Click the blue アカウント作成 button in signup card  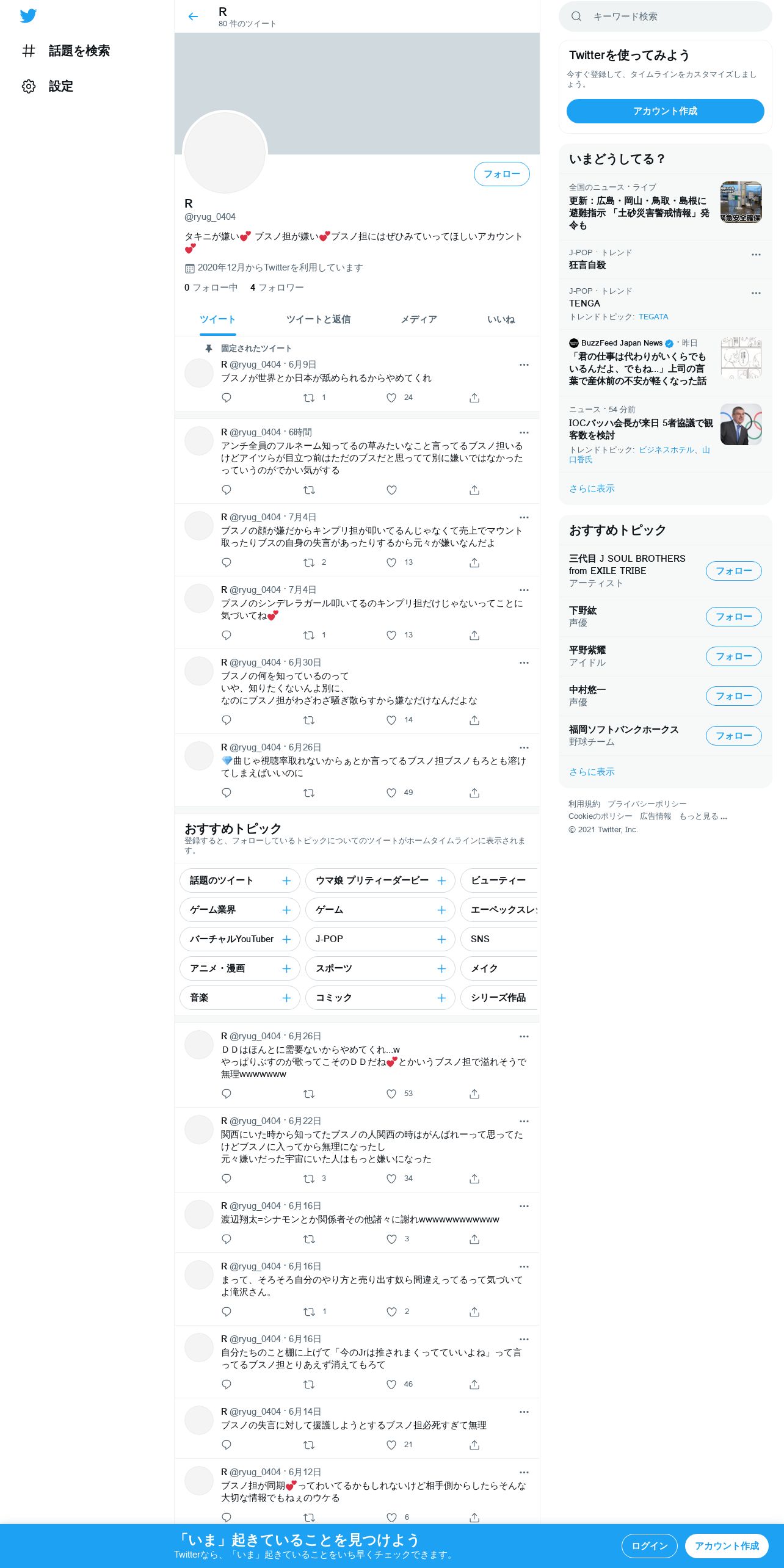[665, 111]
